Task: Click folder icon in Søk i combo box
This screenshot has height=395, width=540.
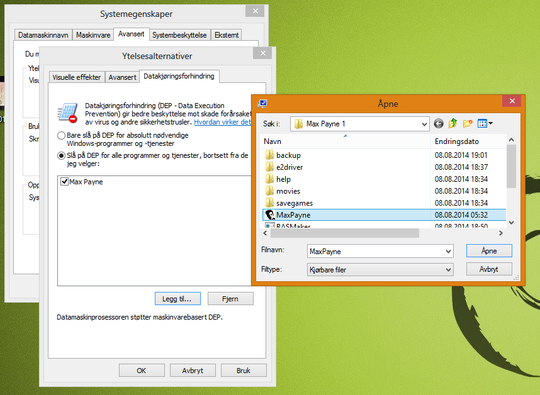Action: (299, 124)
